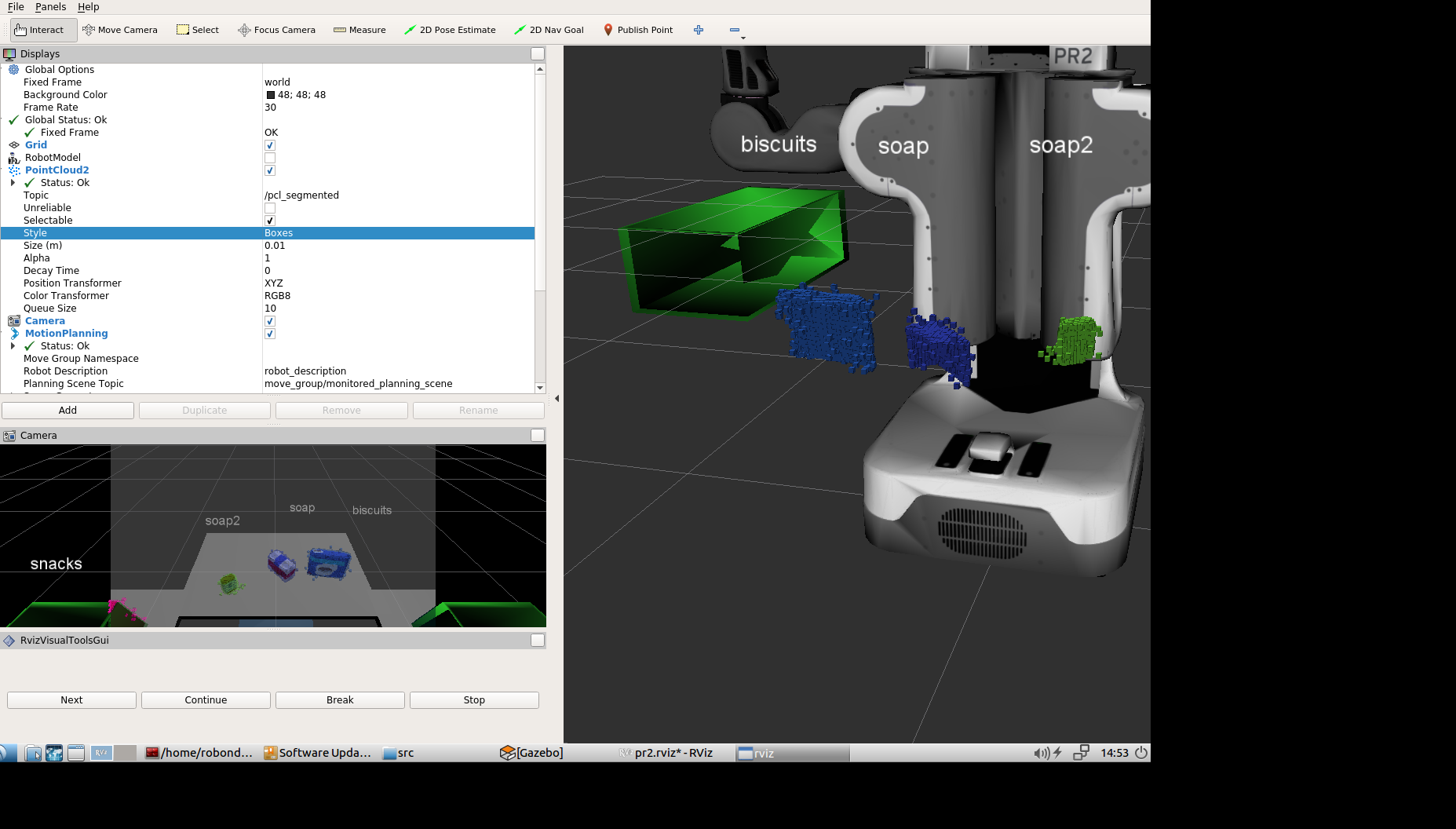Click the plus add-tool icon
1456x829 pixels.
(699, 30)
